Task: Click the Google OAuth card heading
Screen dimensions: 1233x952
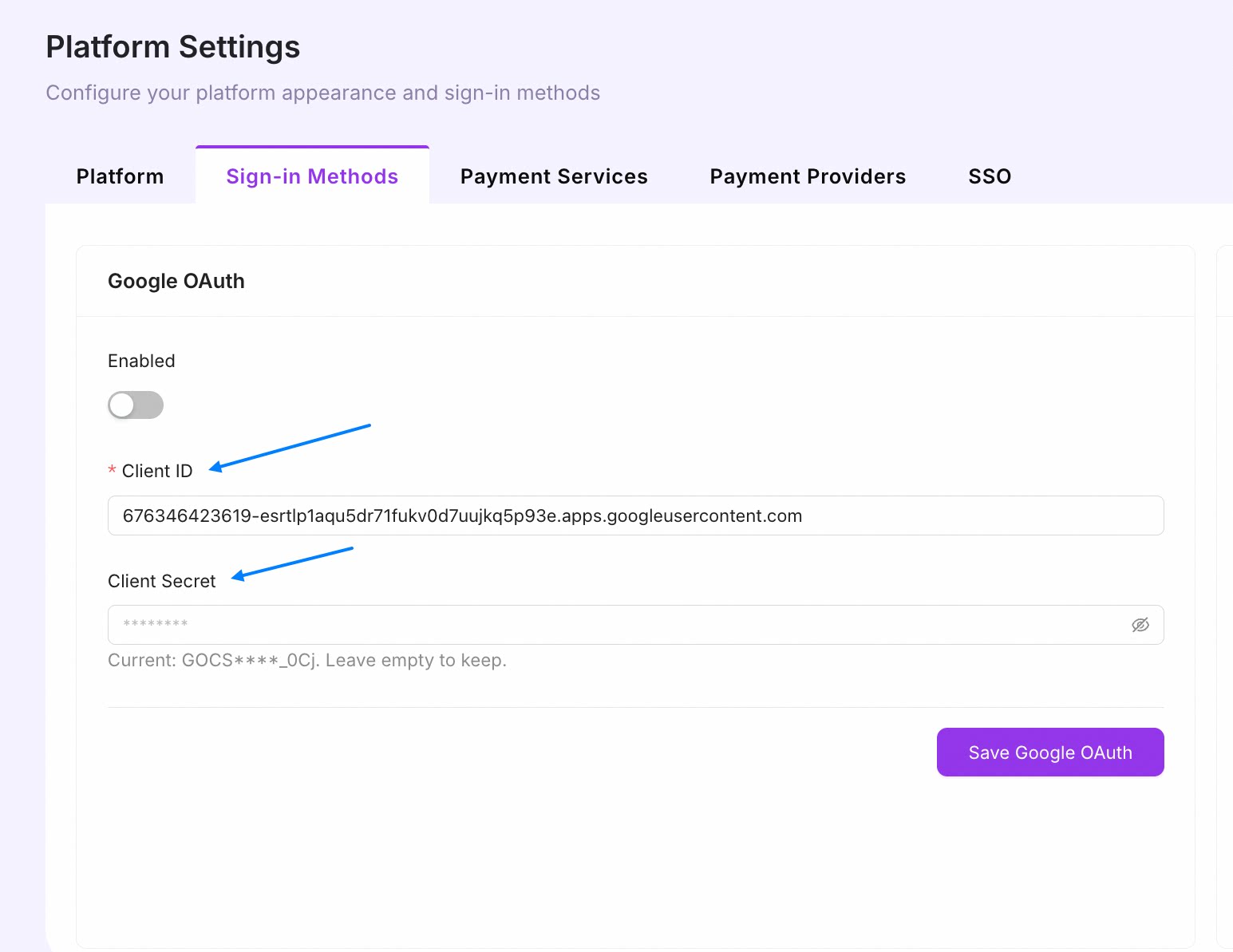Action: (176, 281)
